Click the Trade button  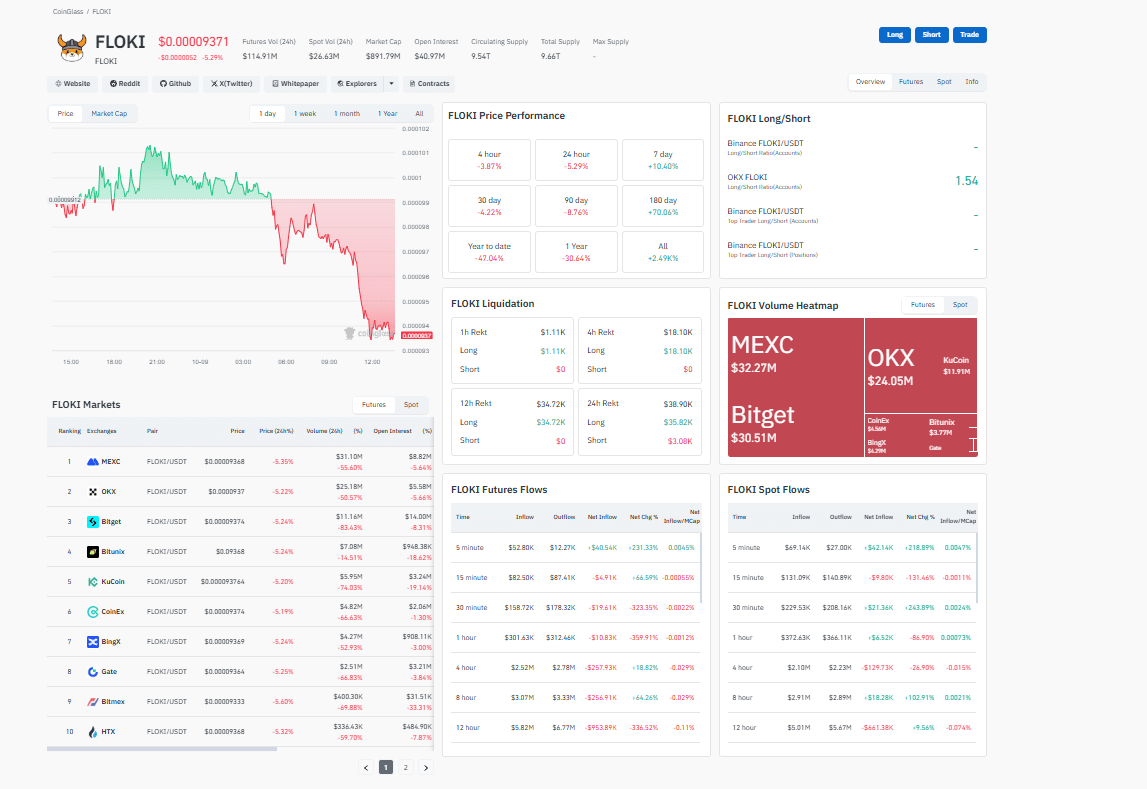pos(968,34)
